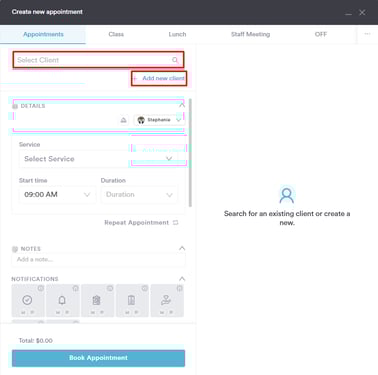
Task: Click the clipboard notification tile
Action: pyautogui.click(x=97, y=300)
